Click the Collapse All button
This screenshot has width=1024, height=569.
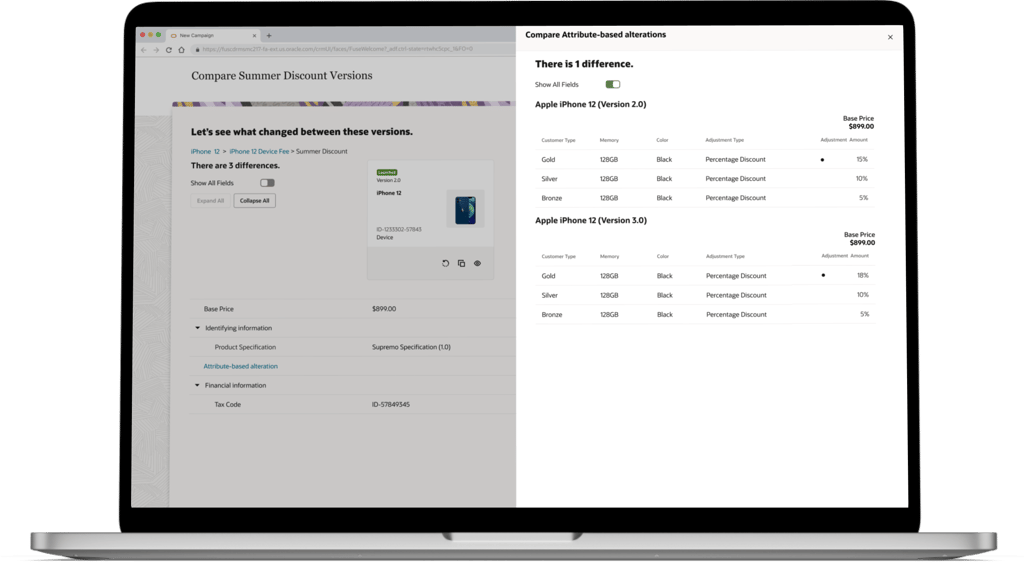(255, 201)
